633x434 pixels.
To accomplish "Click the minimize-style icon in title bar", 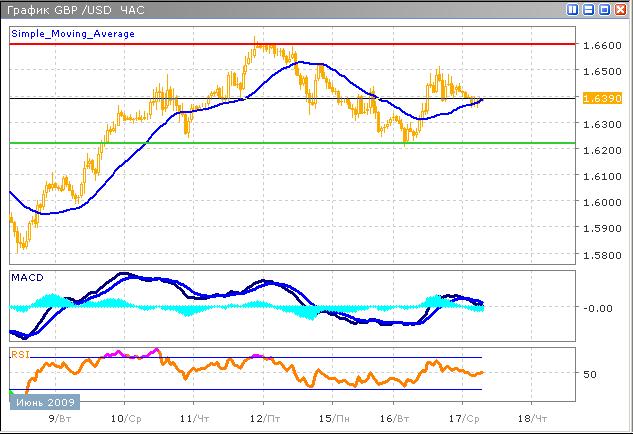I will (x=588, y=10).
